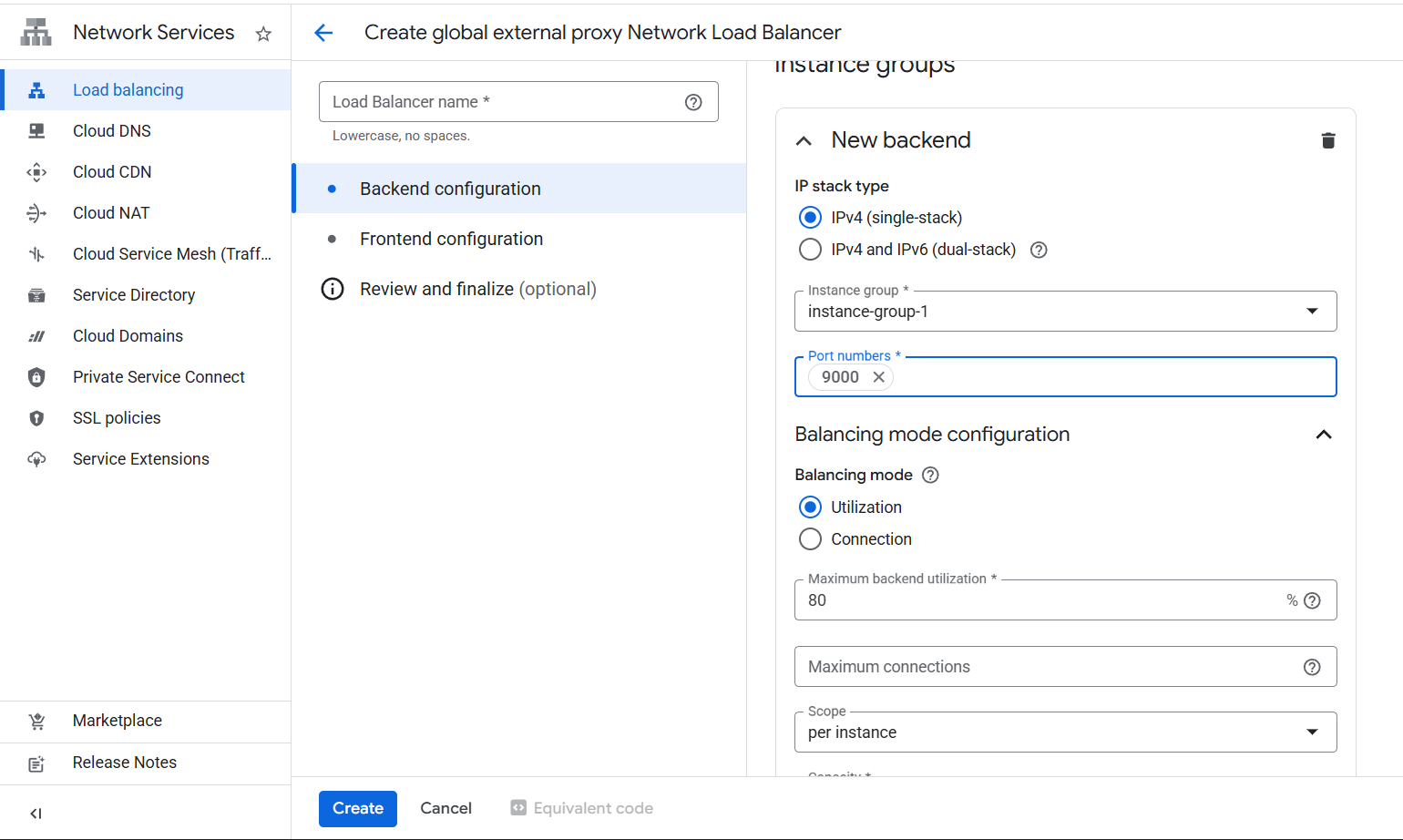1403x840 pixels.
Task: Click the Maximum backend utilization field
Action: pos(1039,600)
